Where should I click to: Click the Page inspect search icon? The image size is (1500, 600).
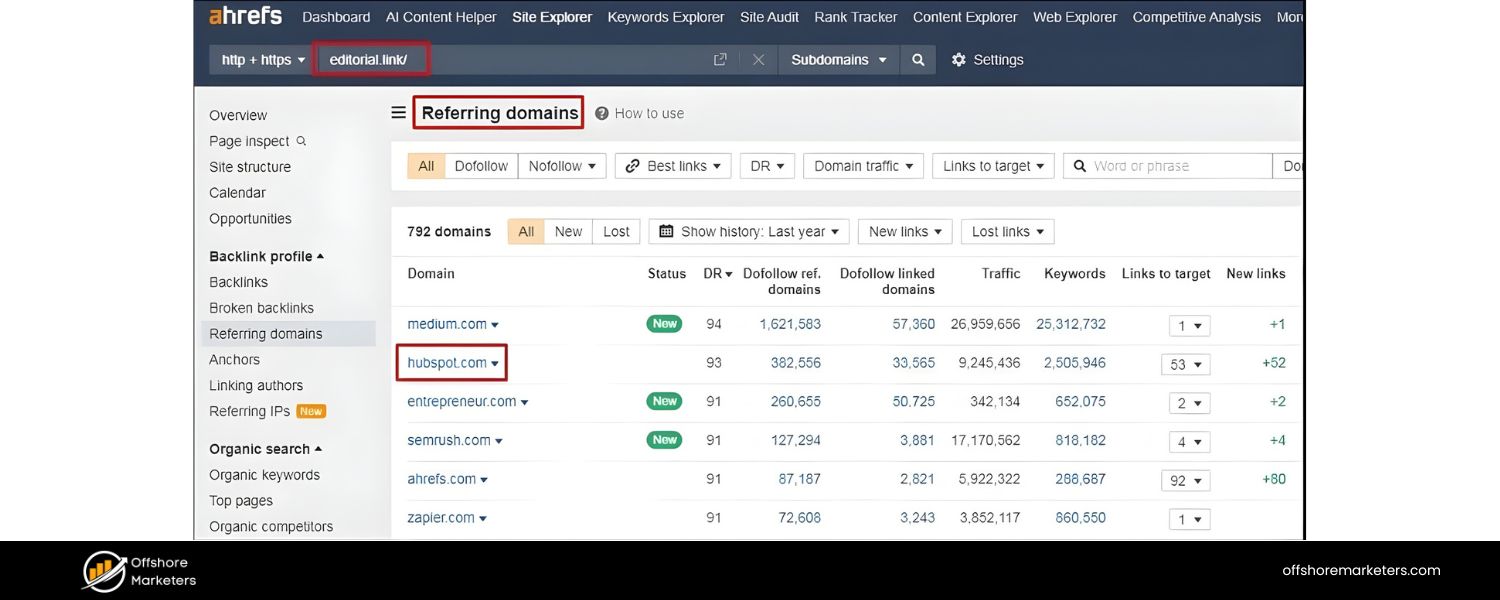[x=301, y=141]
